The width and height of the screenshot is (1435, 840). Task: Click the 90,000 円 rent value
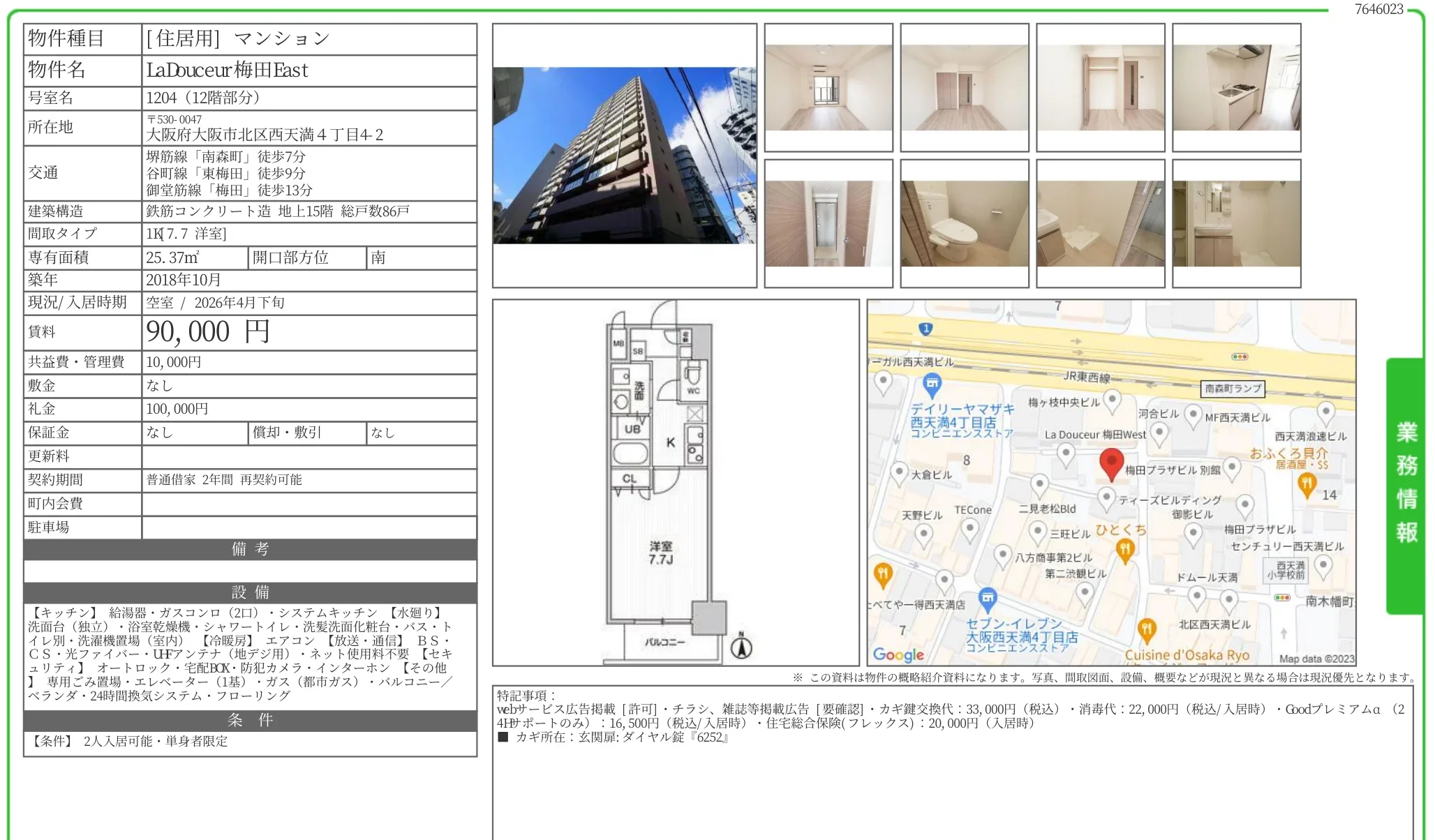pyautogui.click(x=208, y=332)
